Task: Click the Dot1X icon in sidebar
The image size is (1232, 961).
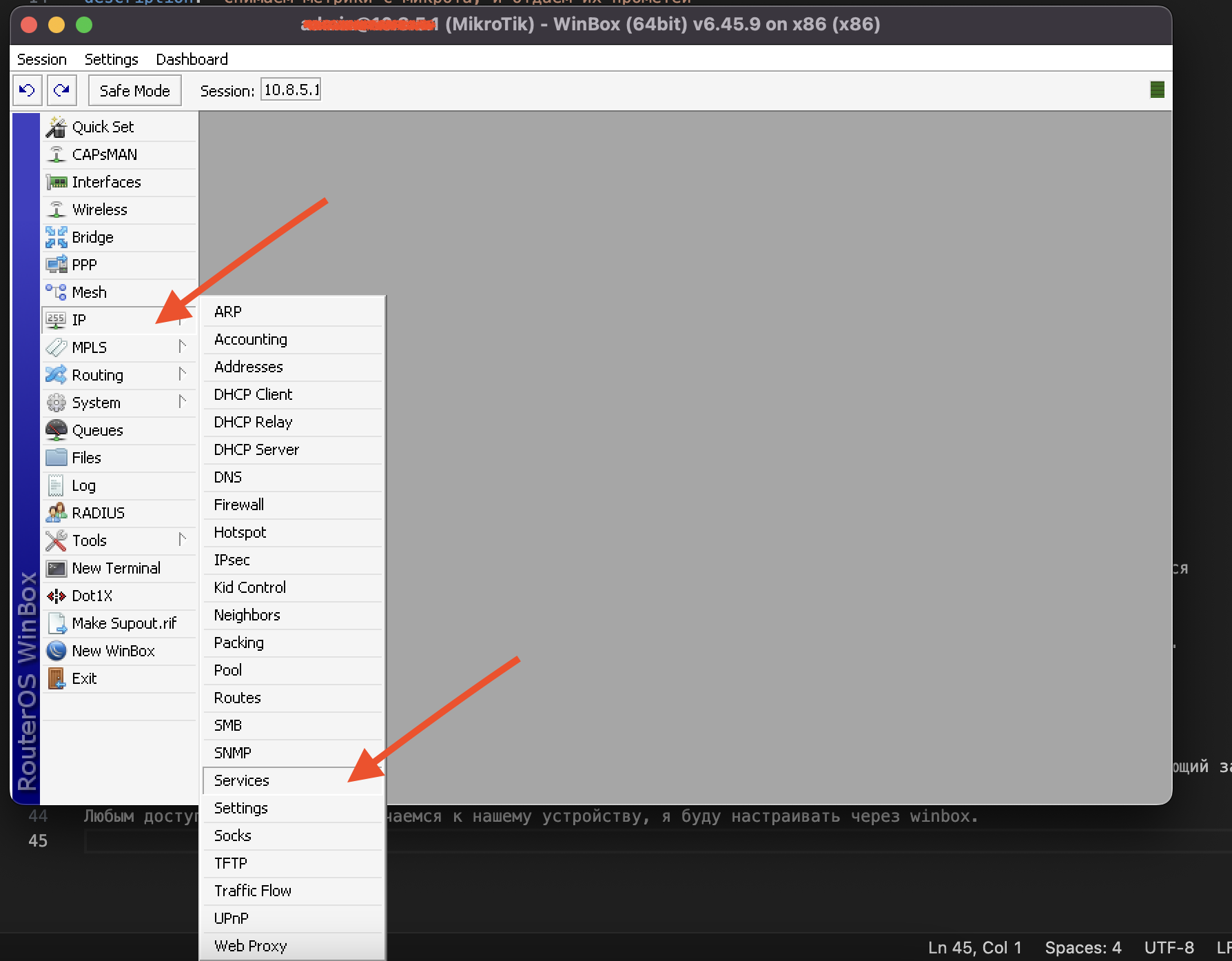Action: (x=56, y=596)
